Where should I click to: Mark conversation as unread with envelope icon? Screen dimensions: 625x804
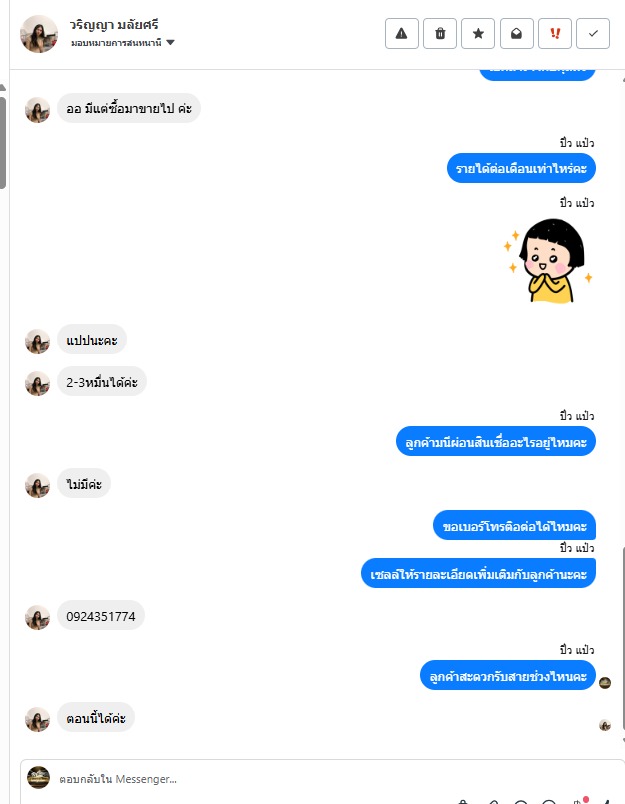click(x=516, y=34)
